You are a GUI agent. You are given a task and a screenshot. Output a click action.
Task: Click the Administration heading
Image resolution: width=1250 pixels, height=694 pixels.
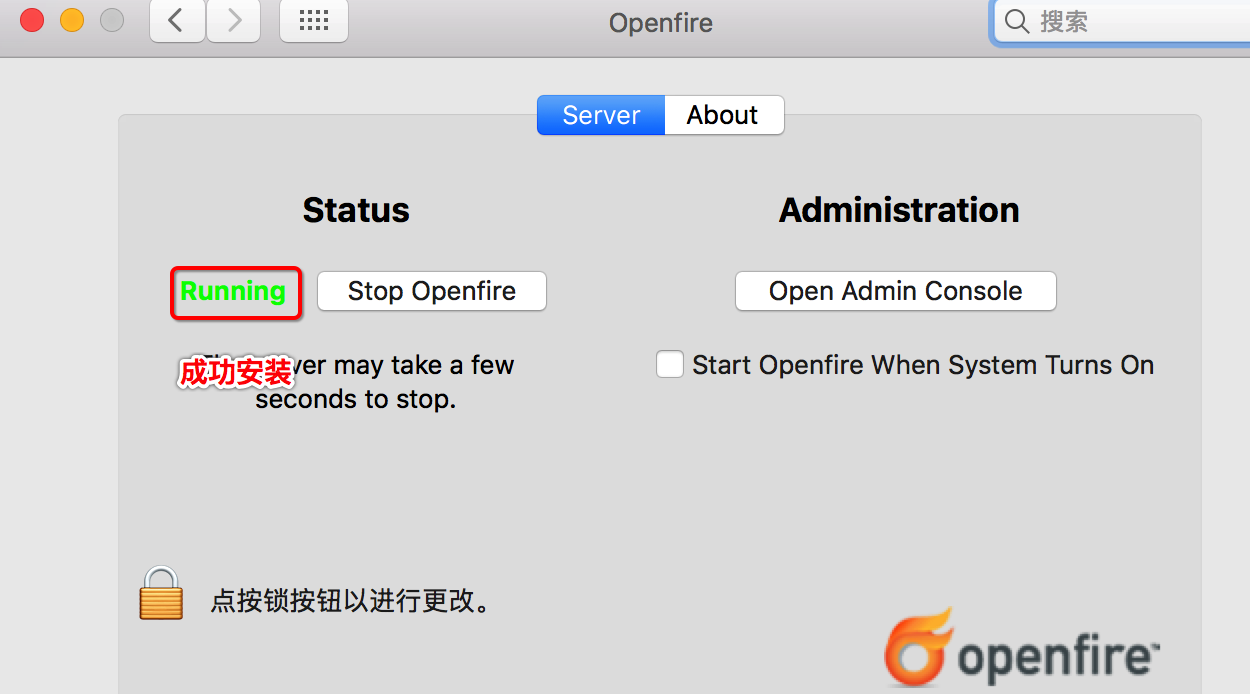click(899, 210)
